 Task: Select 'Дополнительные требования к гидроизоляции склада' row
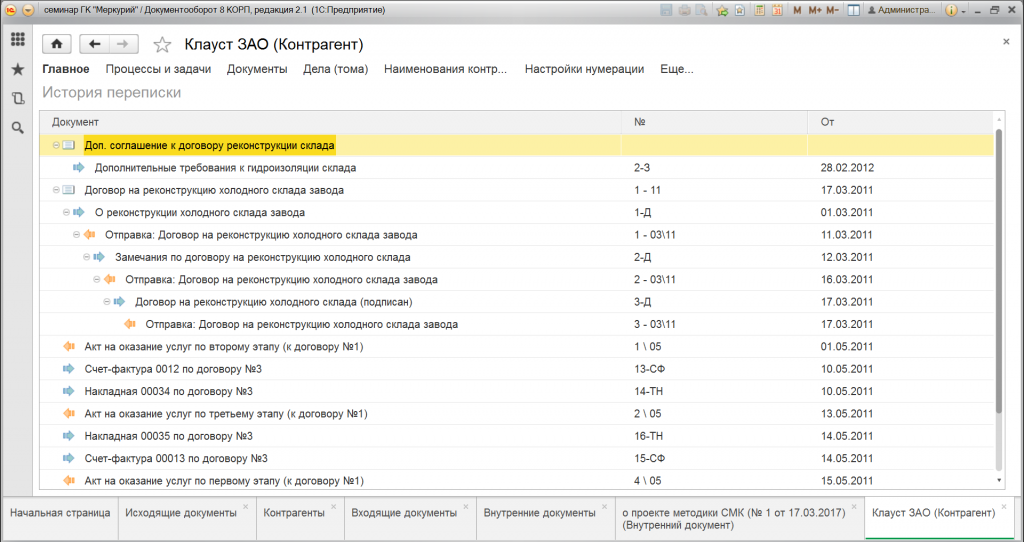pyautogui.click(x=517, y=168)
